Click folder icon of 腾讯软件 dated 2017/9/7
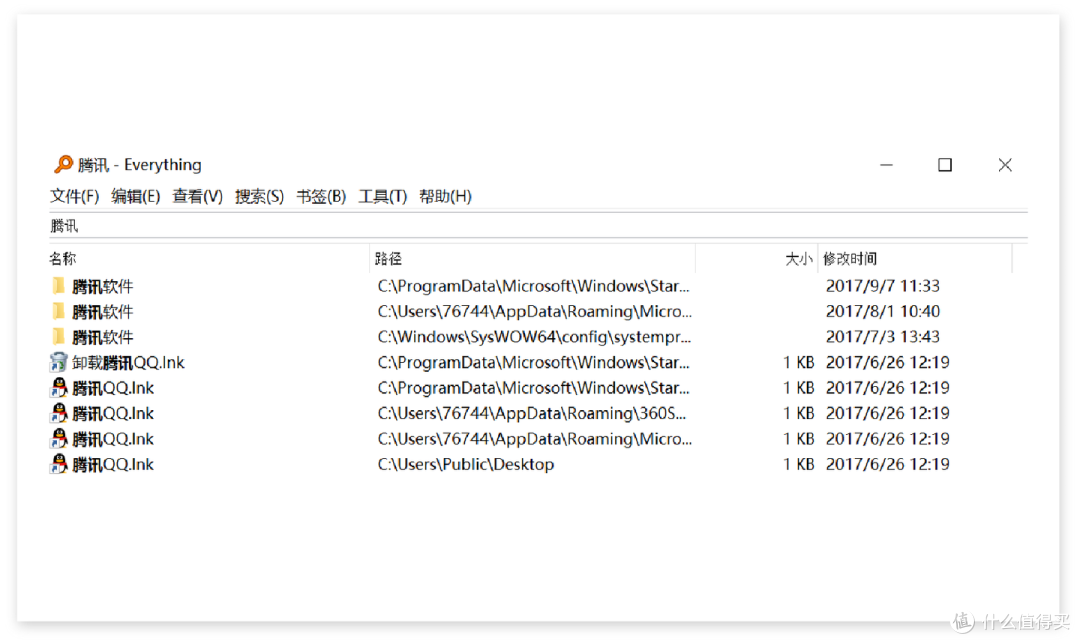This screenshot has height=644, width=1080. [59, 285]
